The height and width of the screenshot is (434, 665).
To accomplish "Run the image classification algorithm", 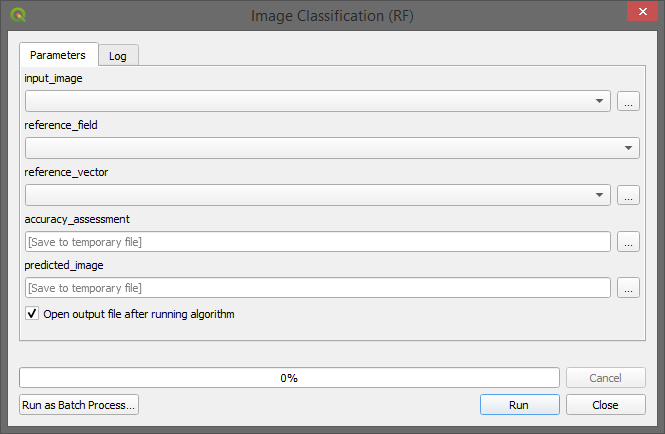I will pos(520,405).
